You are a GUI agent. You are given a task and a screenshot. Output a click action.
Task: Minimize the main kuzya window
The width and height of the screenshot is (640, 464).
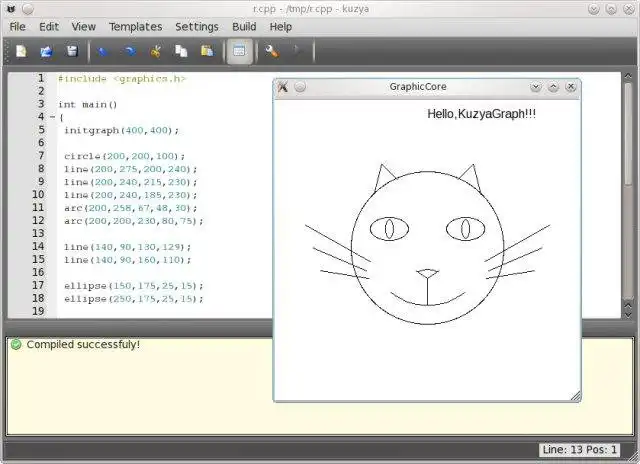pos(594,9)
